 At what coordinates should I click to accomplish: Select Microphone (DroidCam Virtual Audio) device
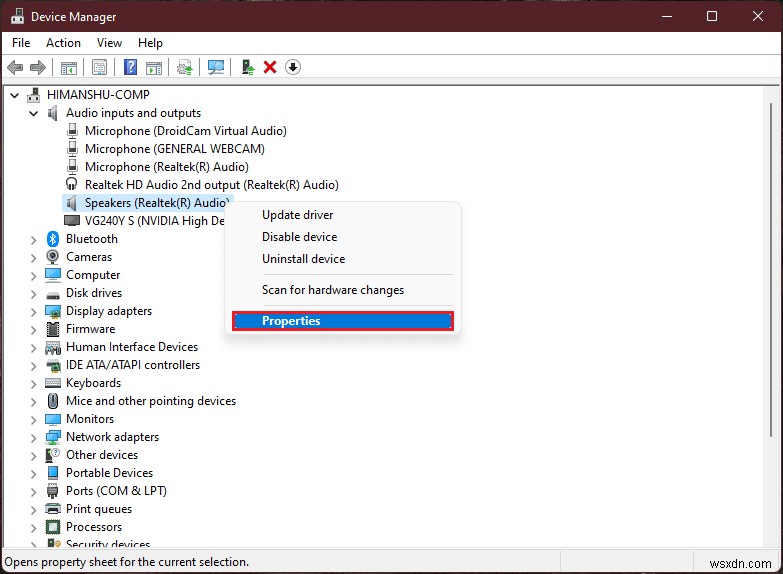[185, 130]
